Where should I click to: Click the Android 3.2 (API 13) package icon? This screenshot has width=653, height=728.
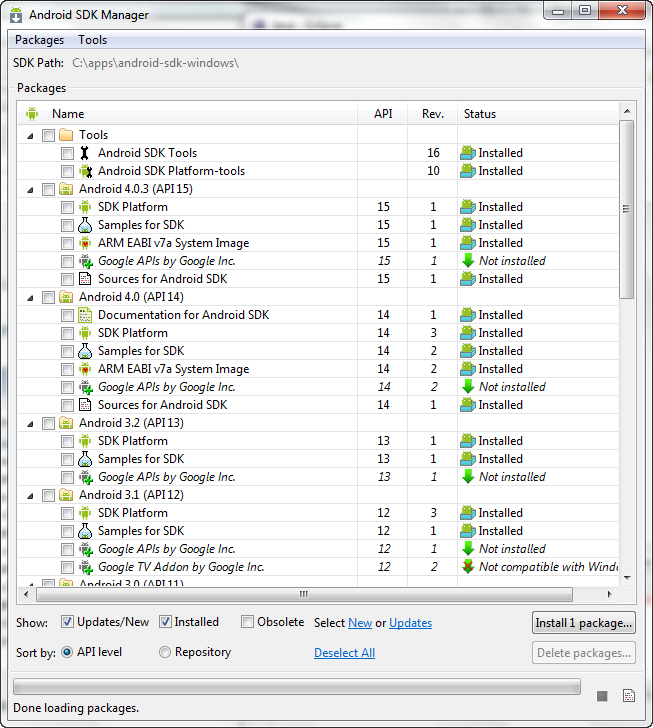(66, 423)
